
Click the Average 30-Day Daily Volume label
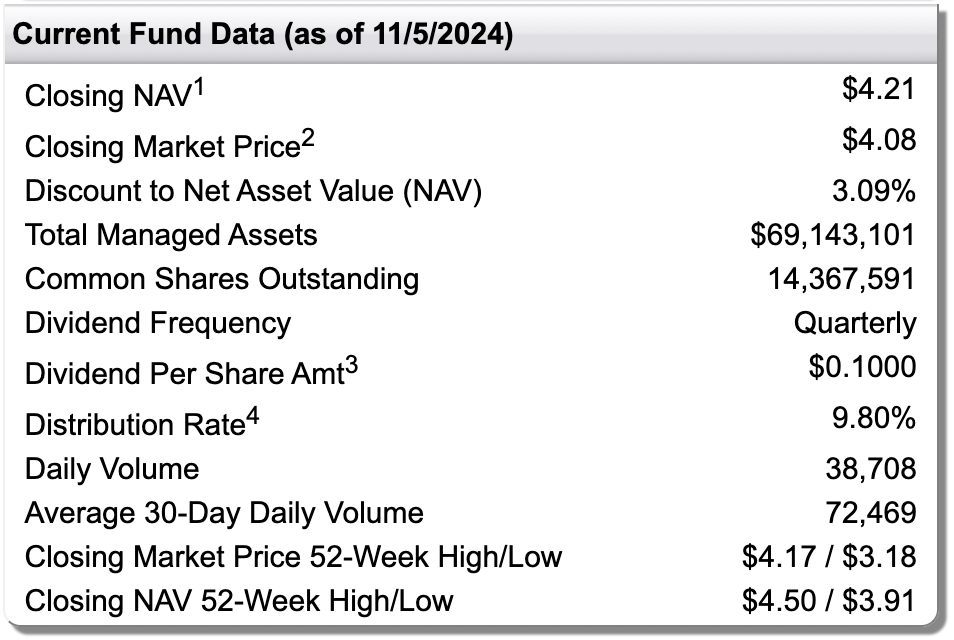(x=224, y=513)
